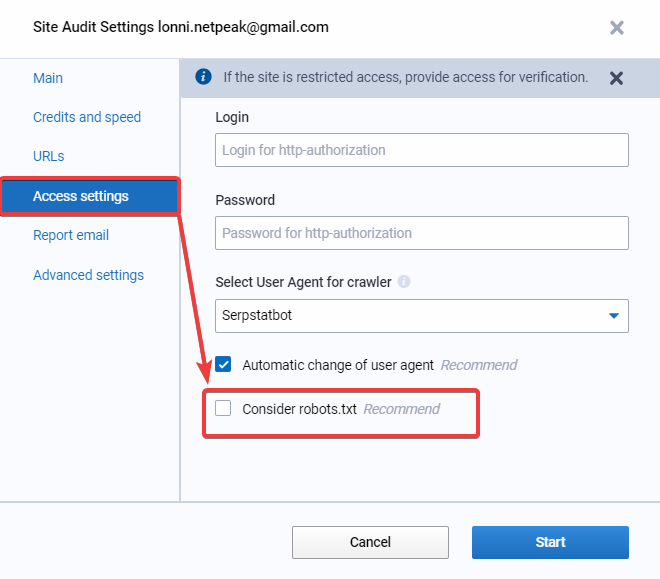Click the Cancel button
Viewport: 660px width, 579px height.
click(370, 542)
